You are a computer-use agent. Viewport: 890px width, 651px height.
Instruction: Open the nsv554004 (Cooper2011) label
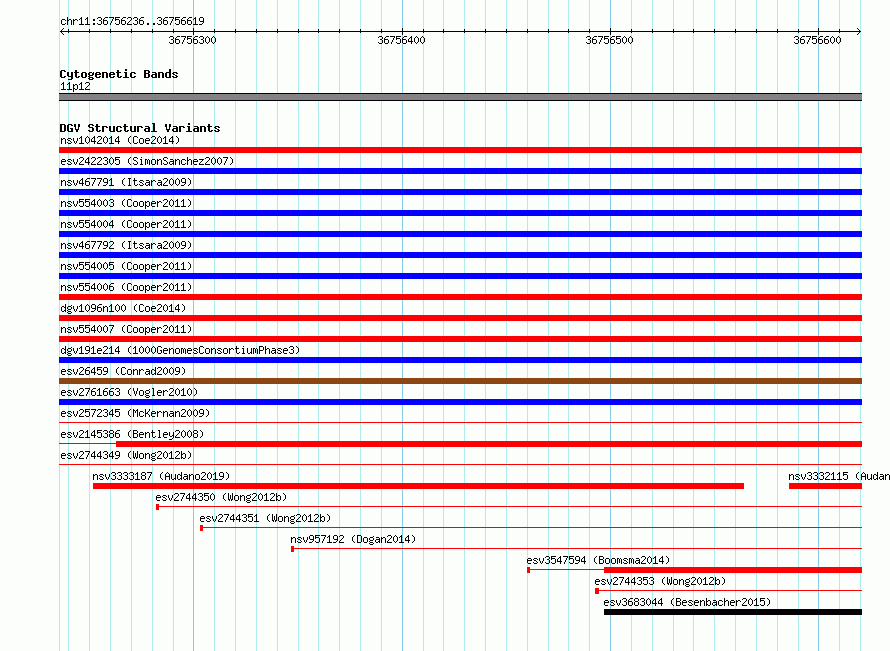(x=126, y=224)
